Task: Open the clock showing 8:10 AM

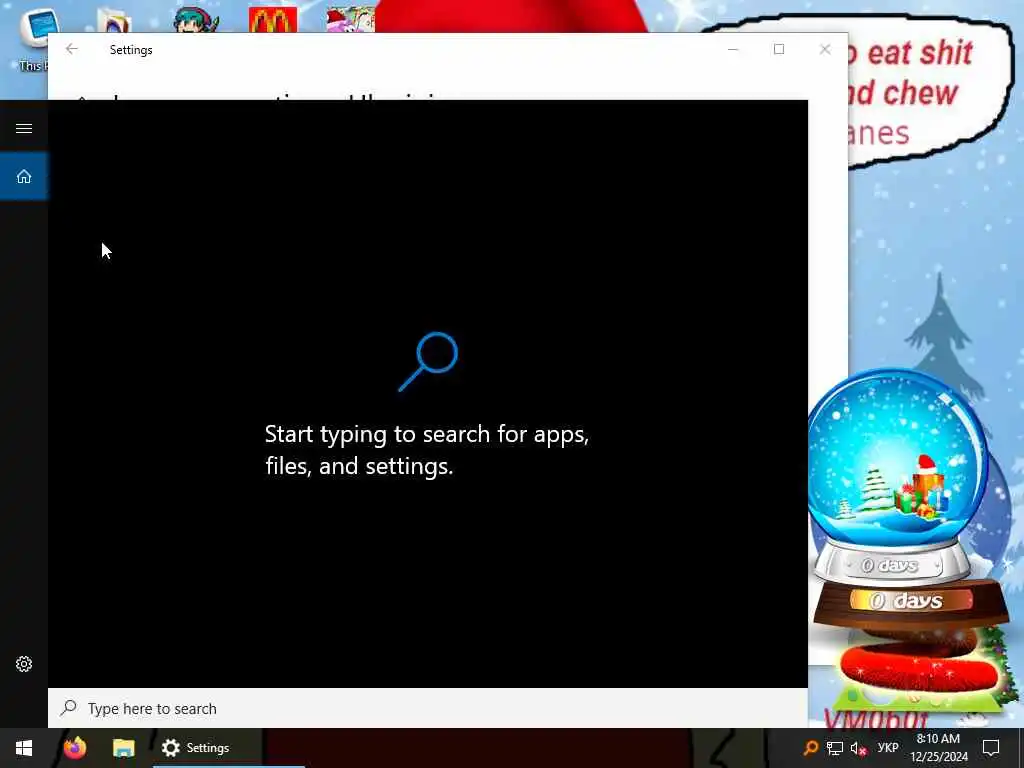Action: 938,748
